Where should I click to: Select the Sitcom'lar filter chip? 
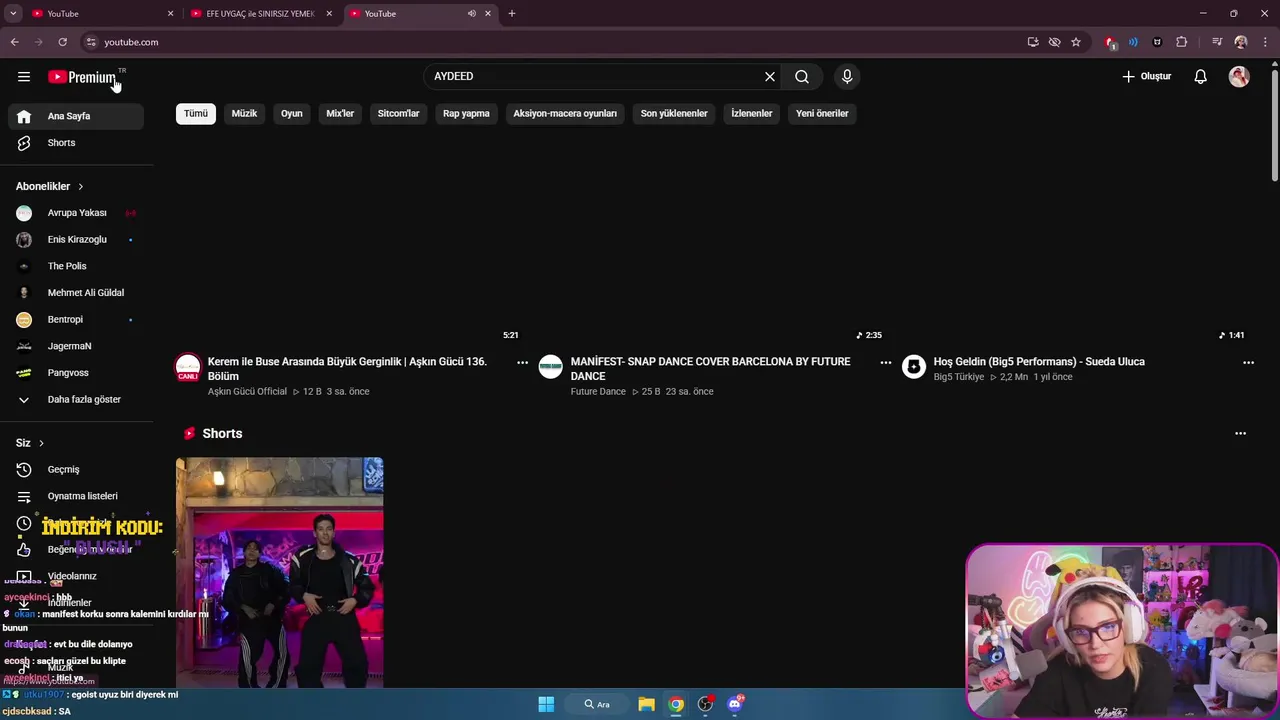398,114
